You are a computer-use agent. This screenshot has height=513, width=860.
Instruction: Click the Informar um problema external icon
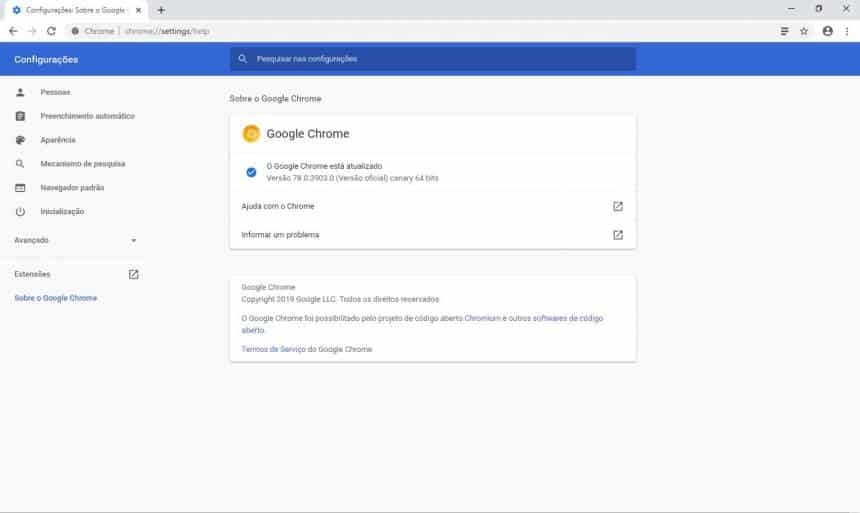618,235
